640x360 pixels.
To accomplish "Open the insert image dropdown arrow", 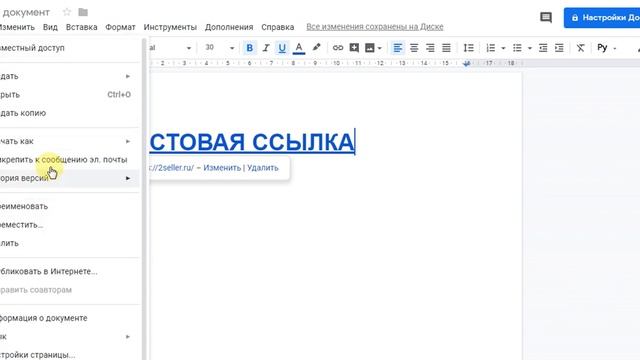I will [380, 48].
